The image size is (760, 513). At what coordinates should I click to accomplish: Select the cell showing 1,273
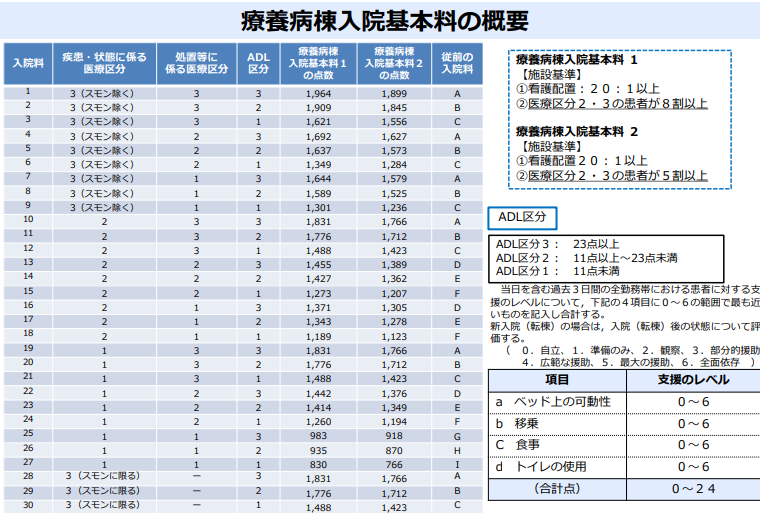click(318, 294)
